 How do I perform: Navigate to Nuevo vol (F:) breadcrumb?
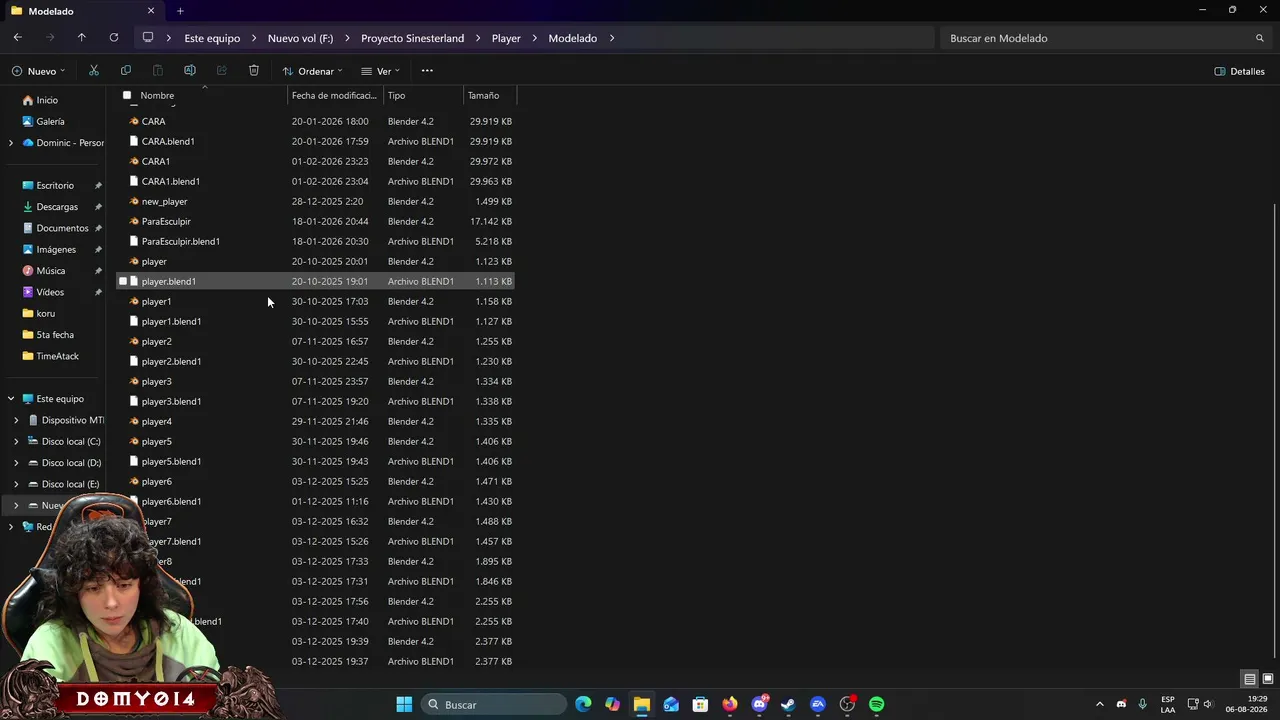click(300, 38)
